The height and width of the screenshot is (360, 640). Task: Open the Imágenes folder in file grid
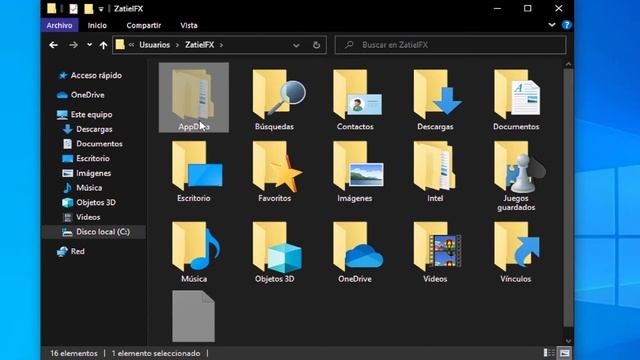[x=358, y=166]
